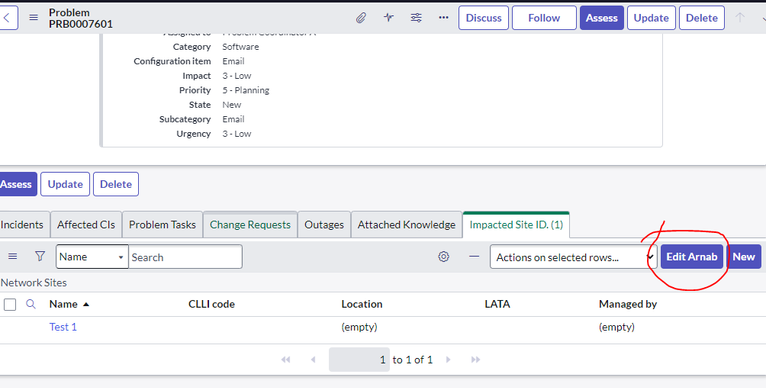Viewport: 766px width, 388px height.
Task: Click the Edit Arnab button
Action: (x=692, y=257)
